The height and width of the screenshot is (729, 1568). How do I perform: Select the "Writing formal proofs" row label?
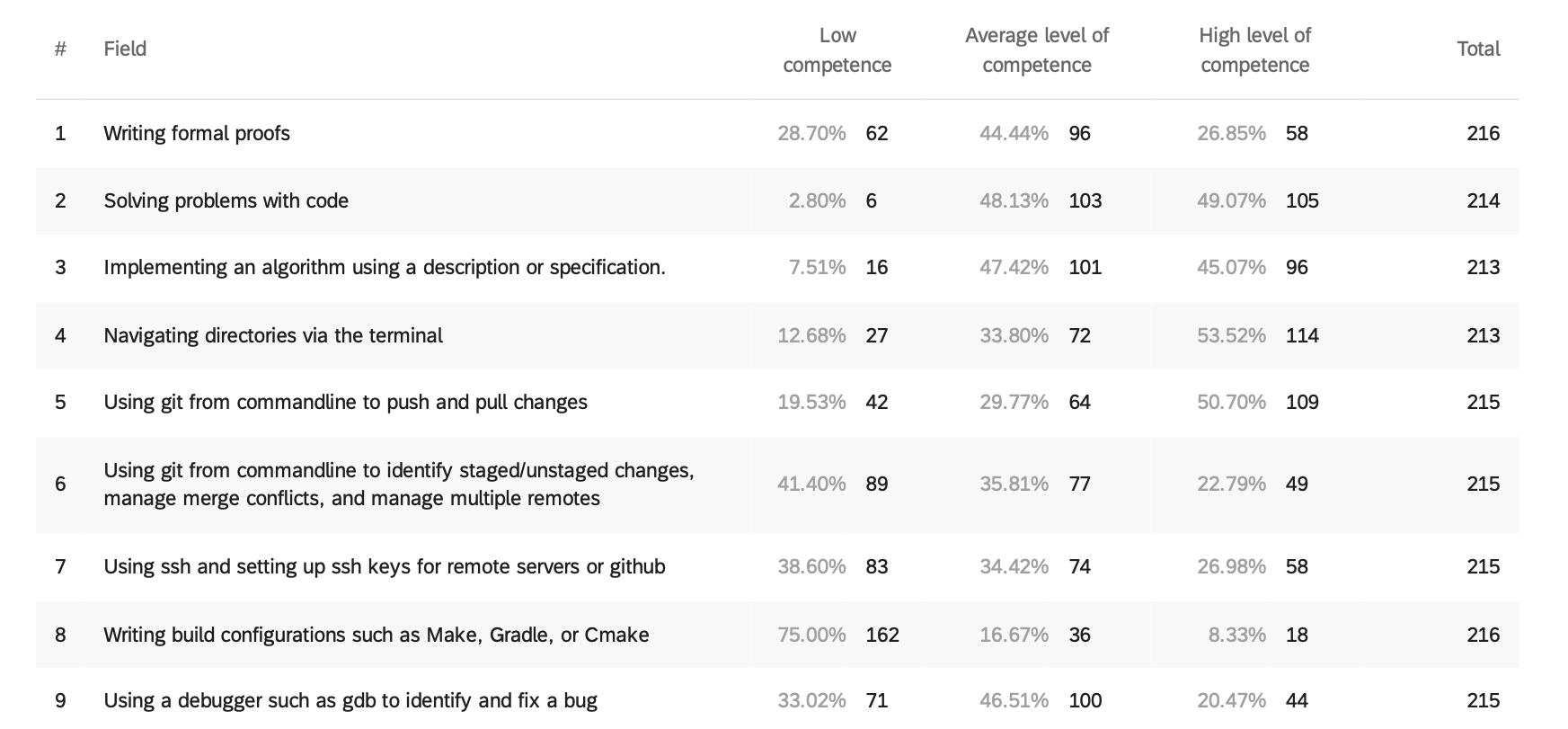tap(197, 133)
